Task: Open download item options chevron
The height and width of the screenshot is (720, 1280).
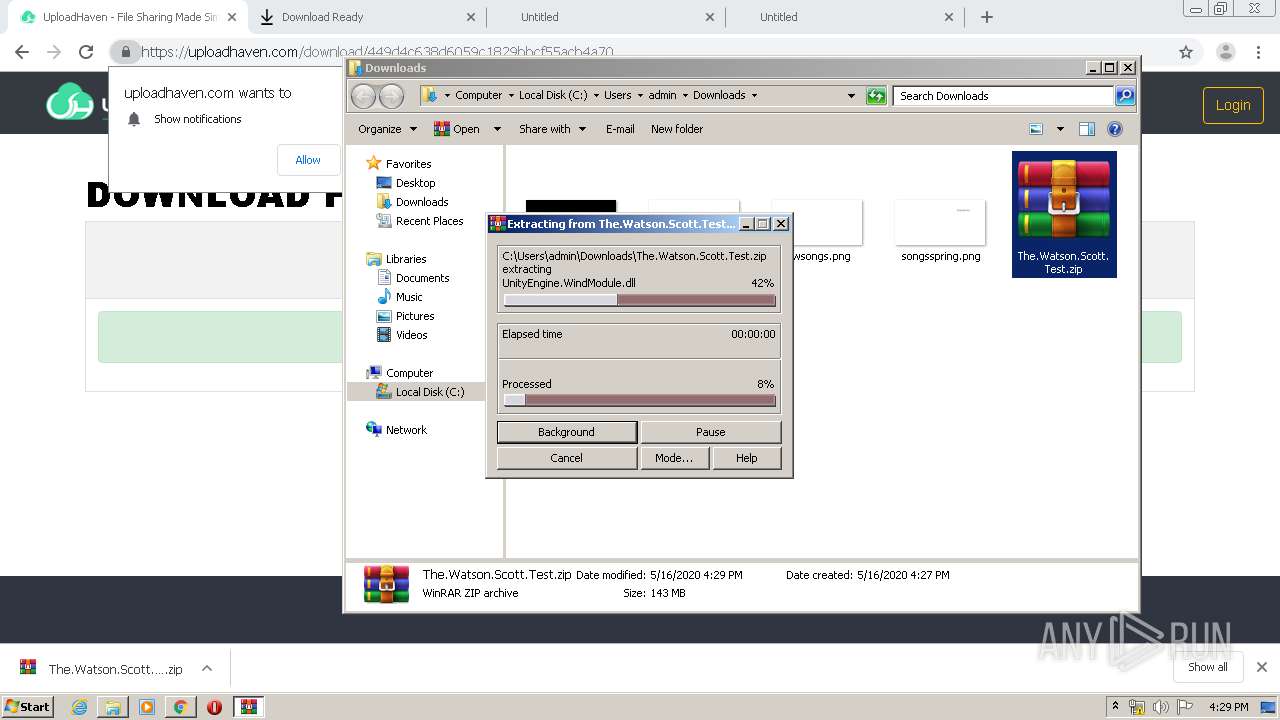Action: 207,668
